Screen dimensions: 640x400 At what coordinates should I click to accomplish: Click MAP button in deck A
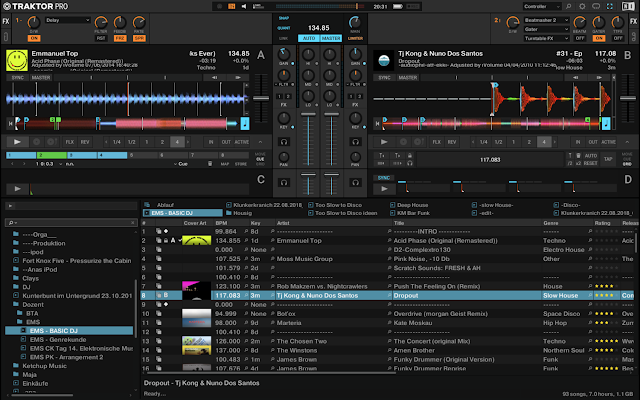pyautogui.click(x=224, y=164)
